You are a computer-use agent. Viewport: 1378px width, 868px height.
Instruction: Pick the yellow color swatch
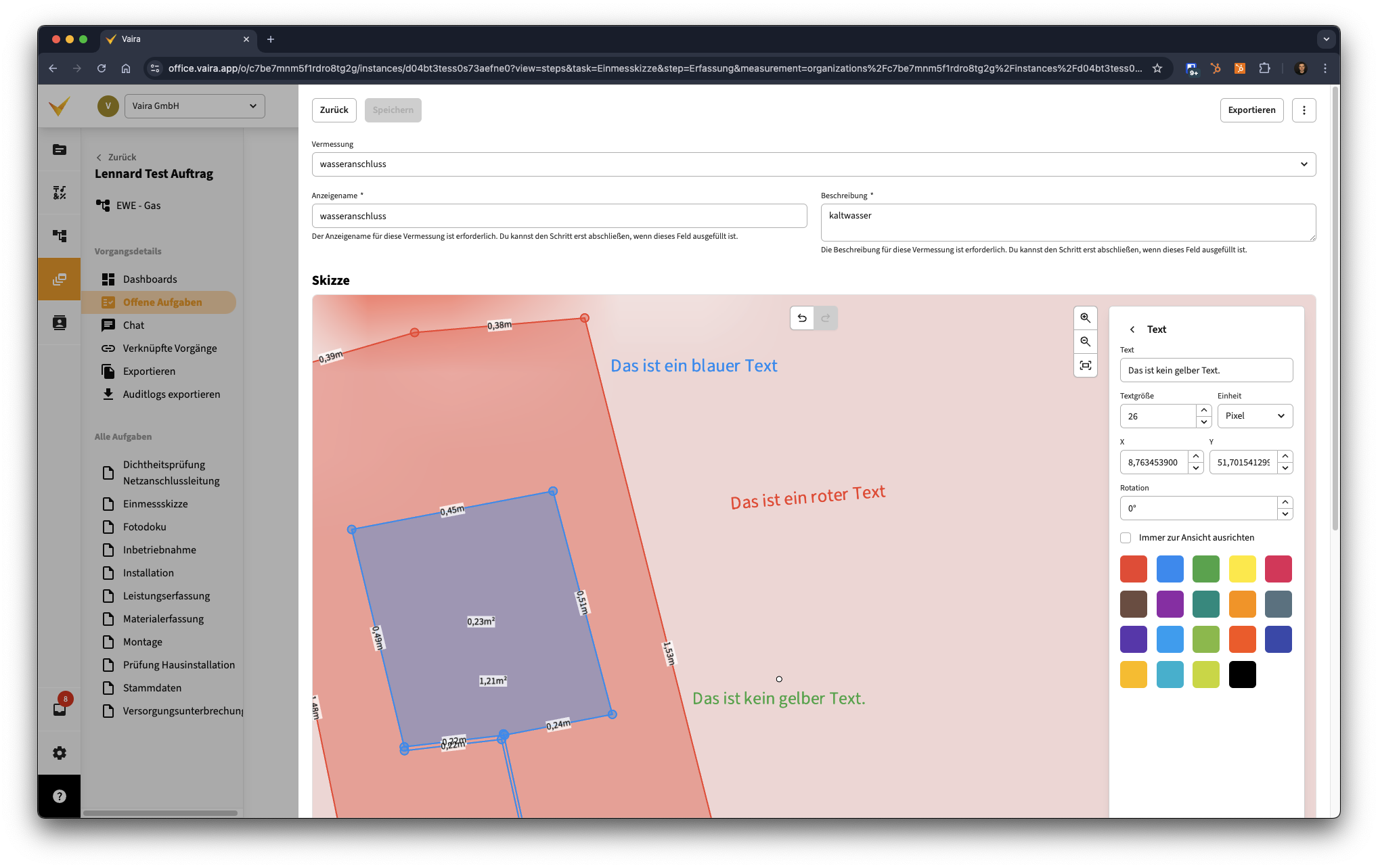tap(1243, 569)
